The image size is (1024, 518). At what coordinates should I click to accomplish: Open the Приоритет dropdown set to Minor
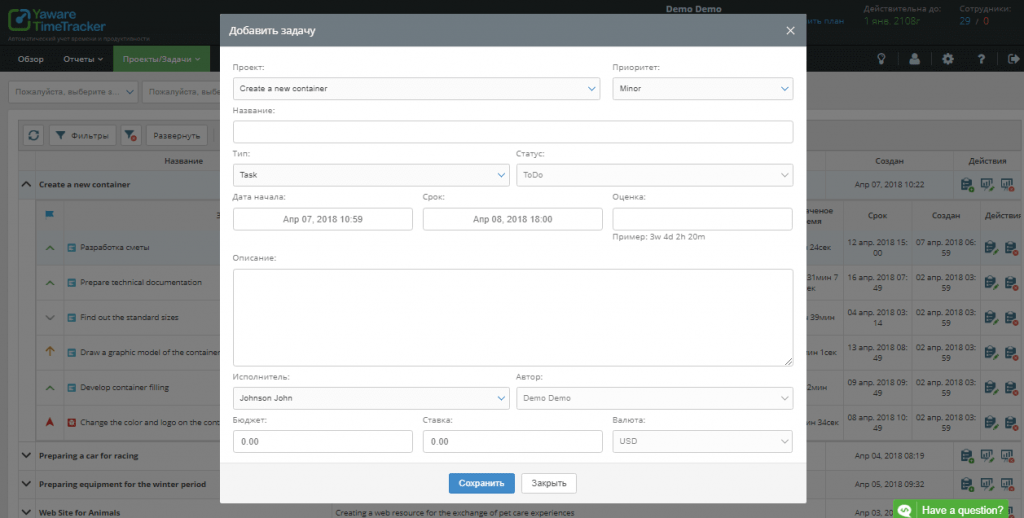coord(702,88)
